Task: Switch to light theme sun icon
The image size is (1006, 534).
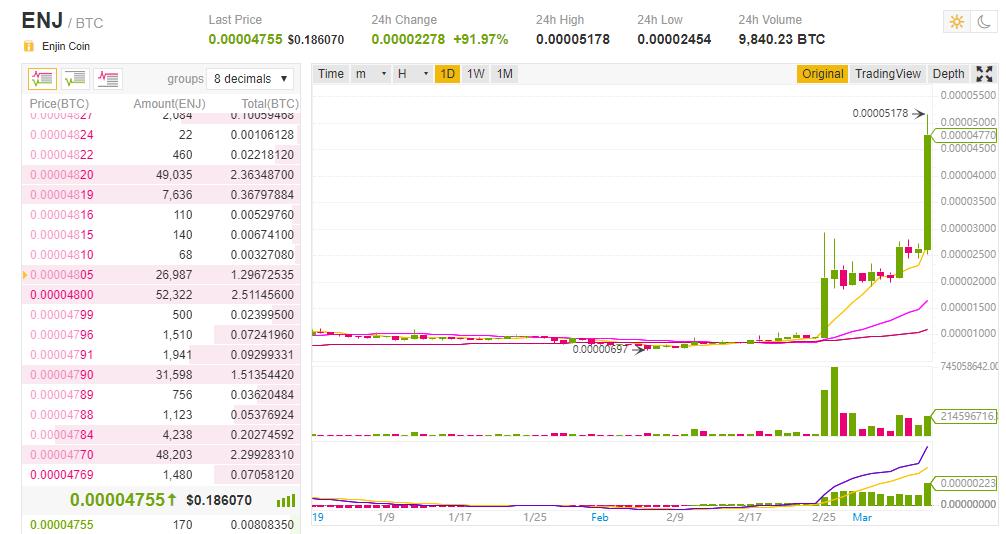Action: click(957, 22)
